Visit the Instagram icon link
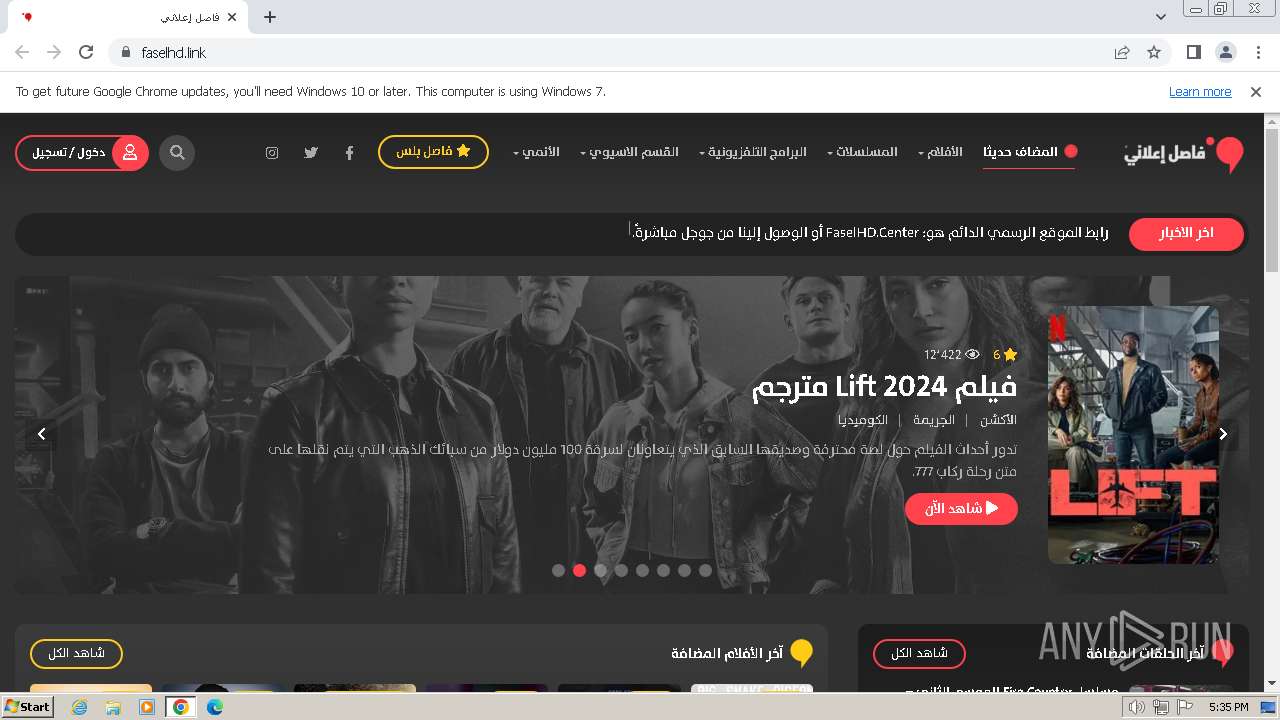The height and width of the screenshot is (720, 1280). click(x=272, y=153)
